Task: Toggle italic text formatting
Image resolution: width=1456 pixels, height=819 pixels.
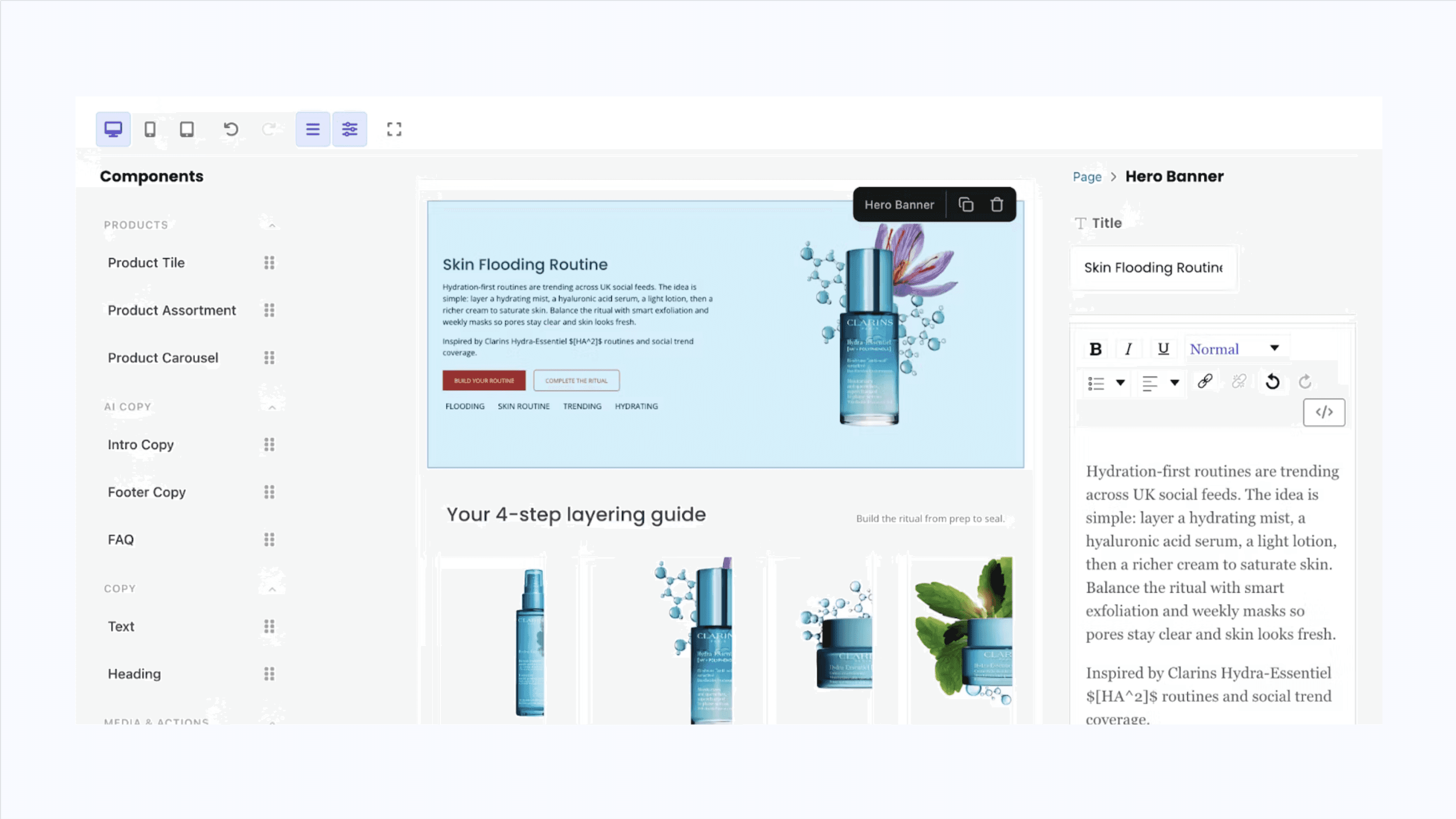Action: pos(1129,349)
